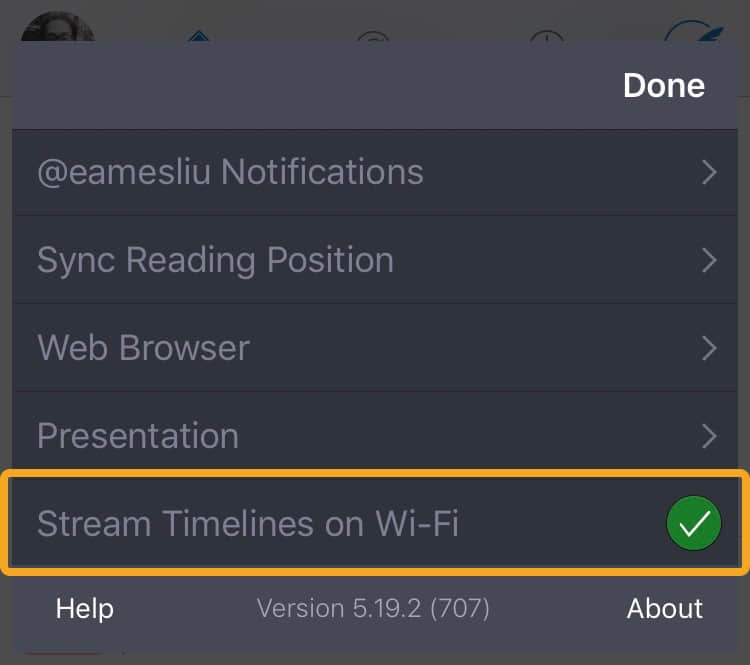
Task: Select the Web Browser settings row
Action: [x=144, y=348]
